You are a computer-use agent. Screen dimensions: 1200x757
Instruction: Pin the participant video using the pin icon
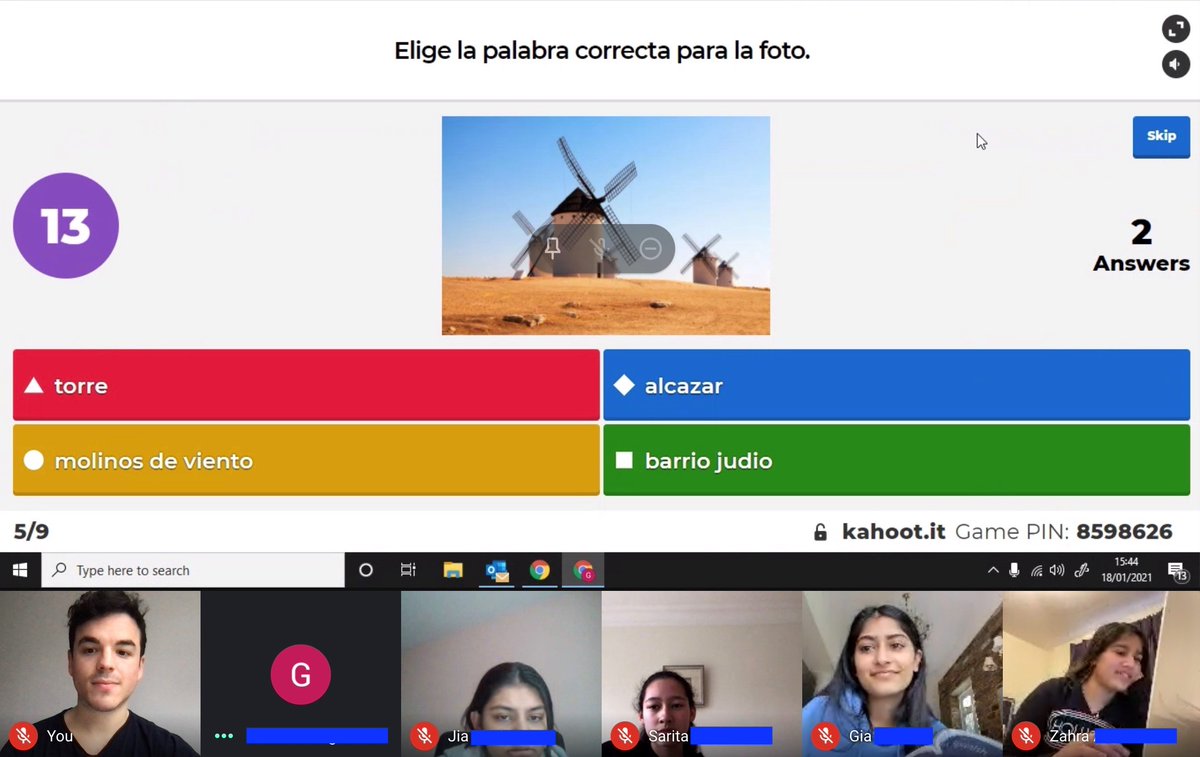coord(552,248)
